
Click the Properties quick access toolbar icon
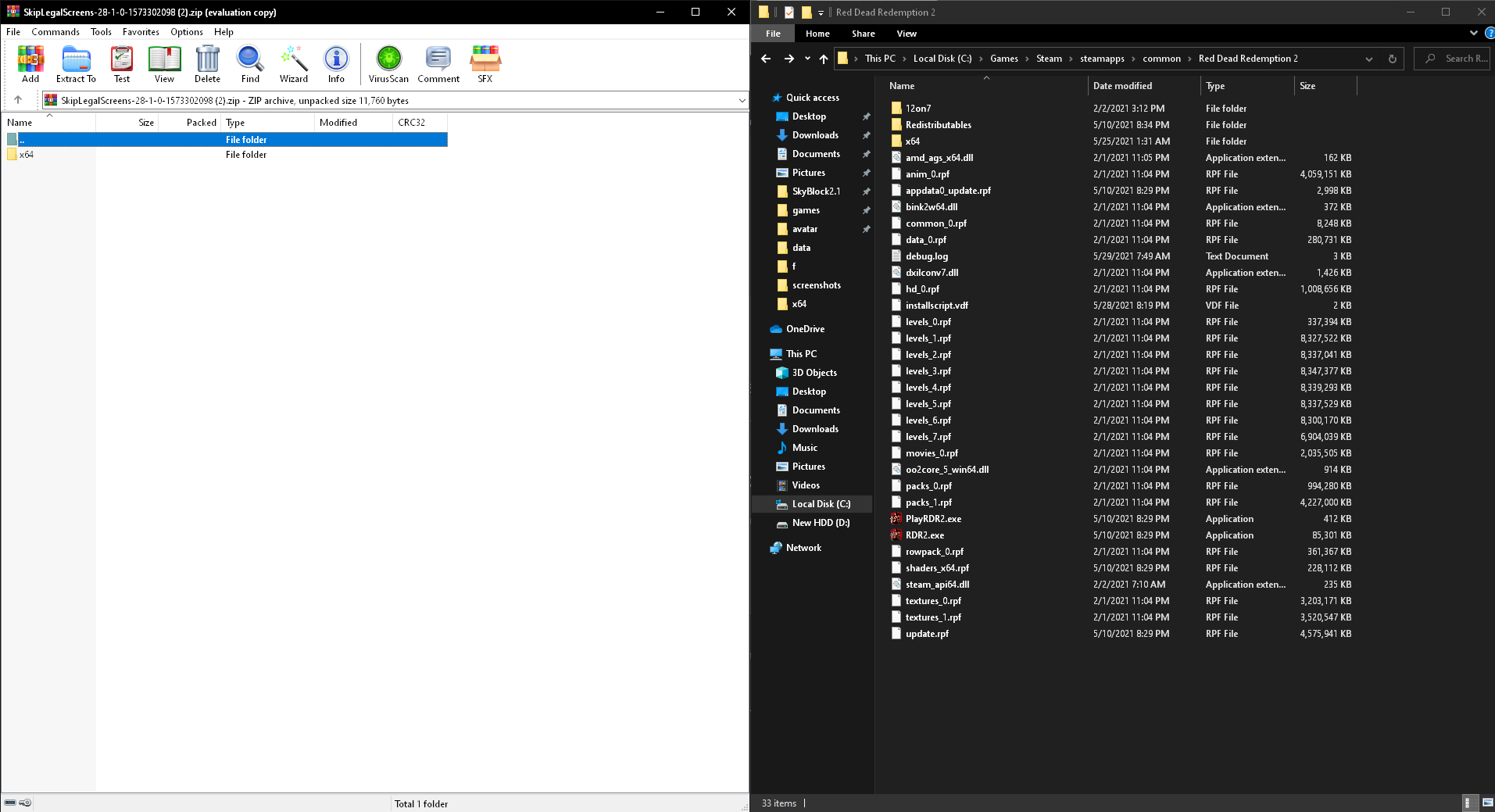789,13
